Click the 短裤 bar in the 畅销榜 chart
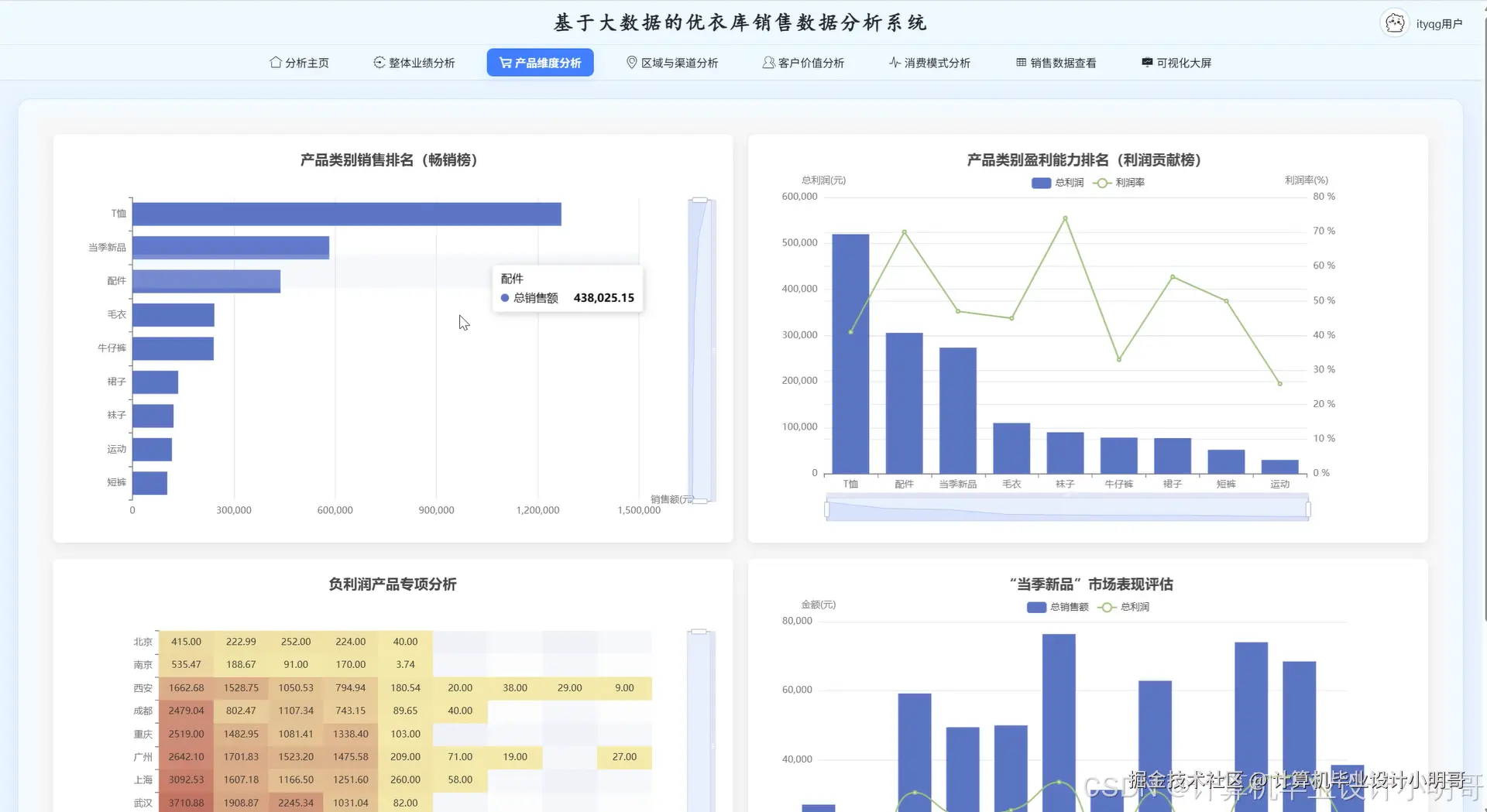The image size is (1487, 812). tap(149, 483)
